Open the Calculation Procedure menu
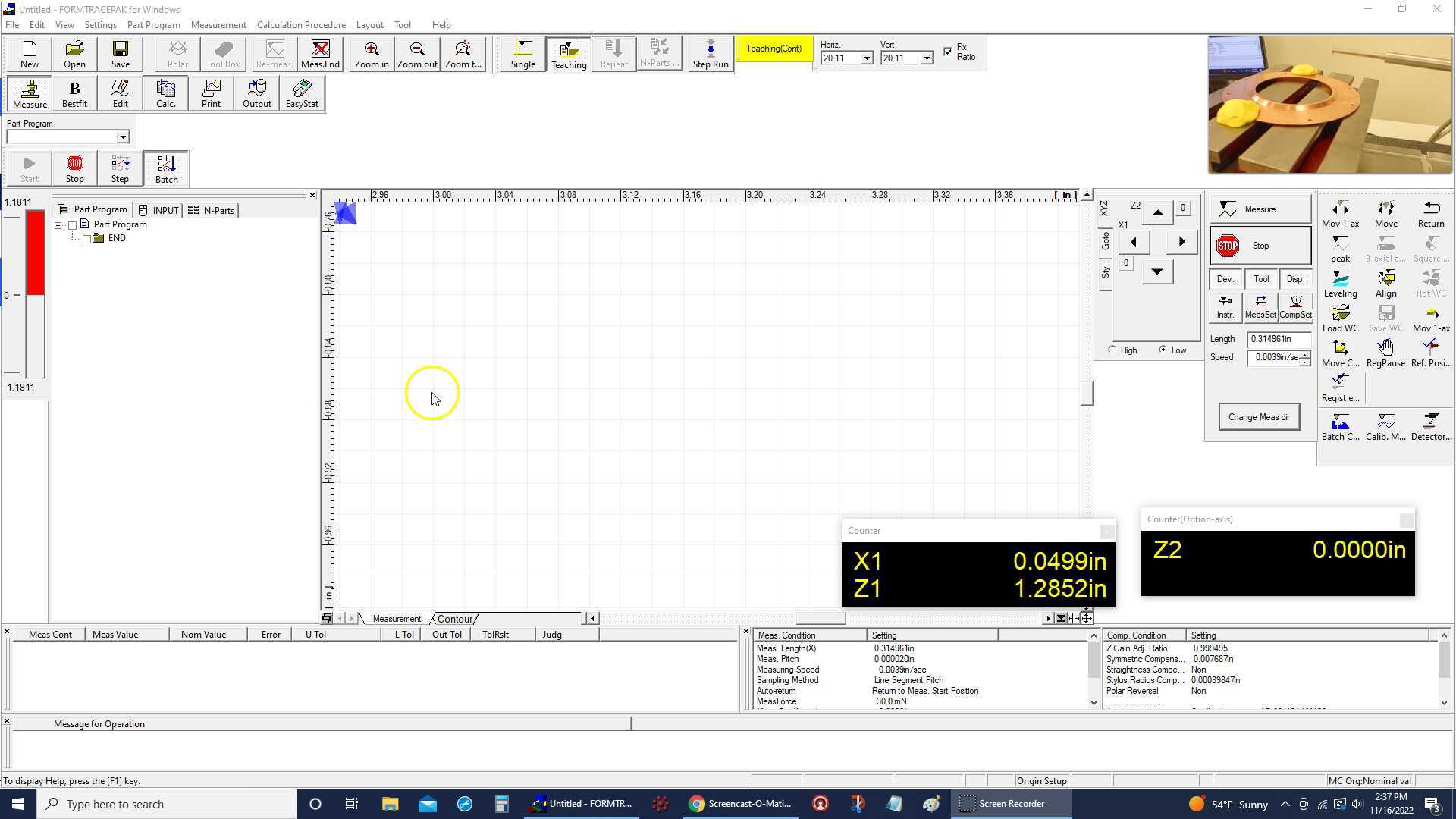 click(x=301, y=25)
